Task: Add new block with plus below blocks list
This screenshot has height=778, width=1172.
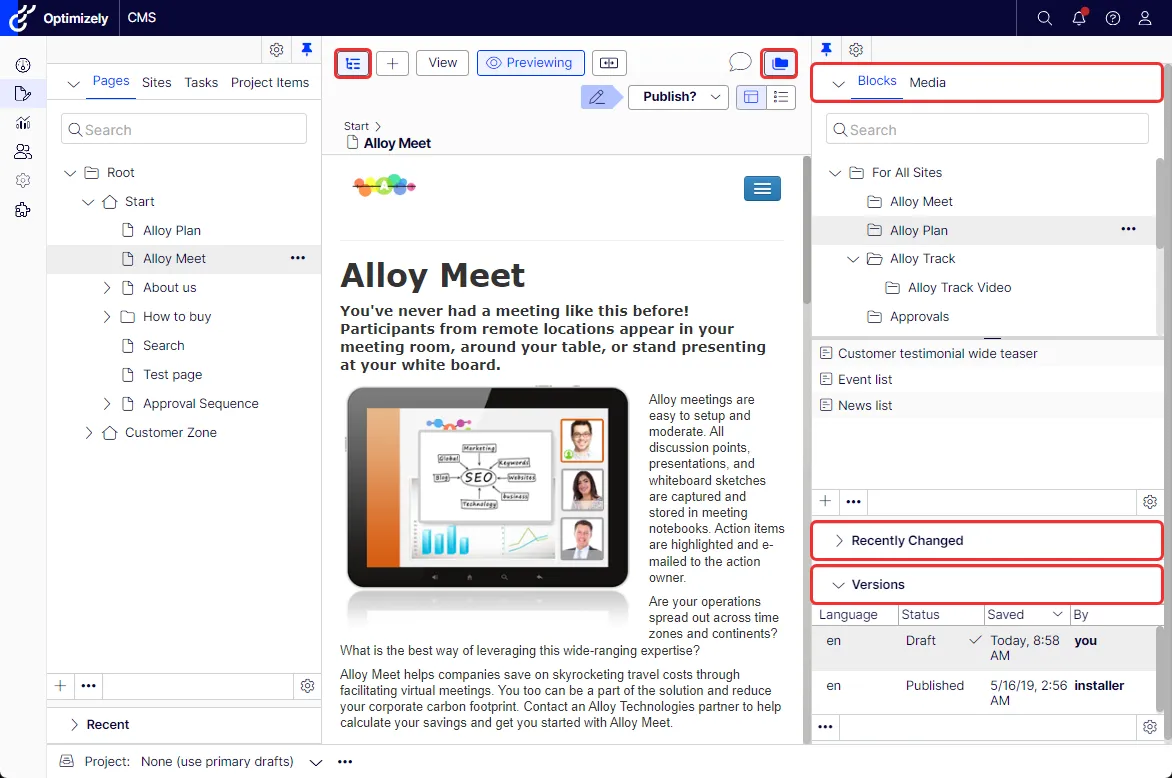Action: (825, 501)
